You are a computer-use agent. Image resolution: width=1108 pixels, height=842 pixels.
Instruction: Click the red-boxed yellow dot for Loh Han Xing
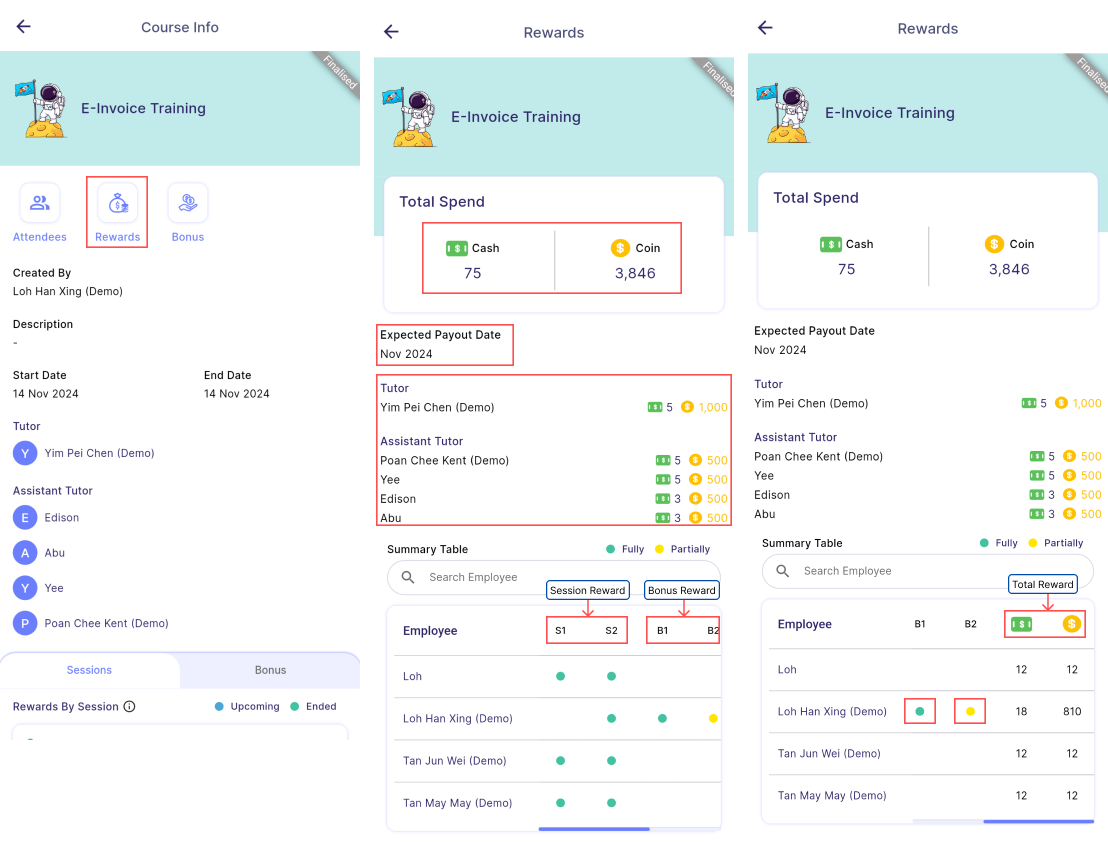[970, 712]
